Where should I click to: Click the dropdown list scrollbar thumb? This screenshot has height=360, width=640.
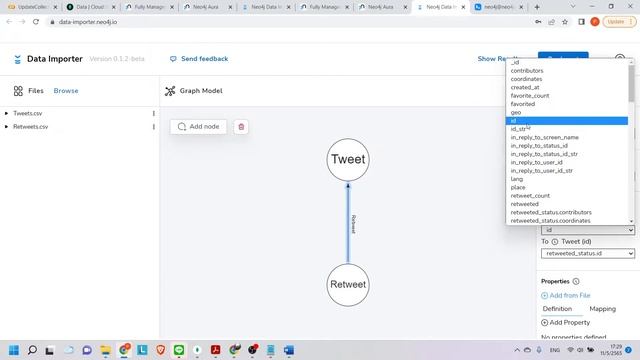click(631, 84)
